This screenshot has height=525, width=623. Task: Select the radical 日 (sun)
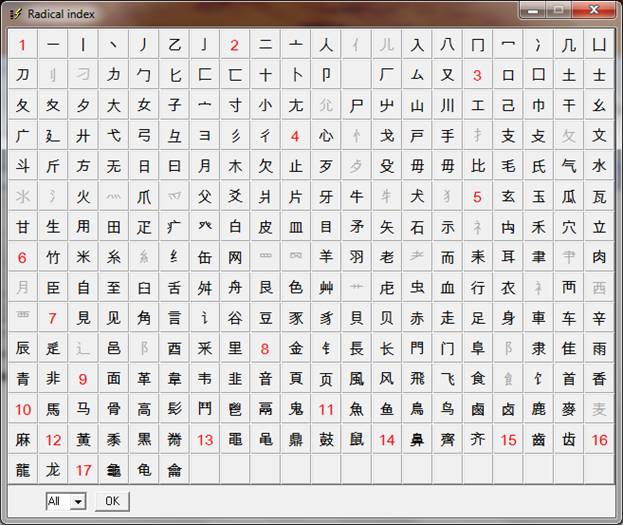click(144, 166)
